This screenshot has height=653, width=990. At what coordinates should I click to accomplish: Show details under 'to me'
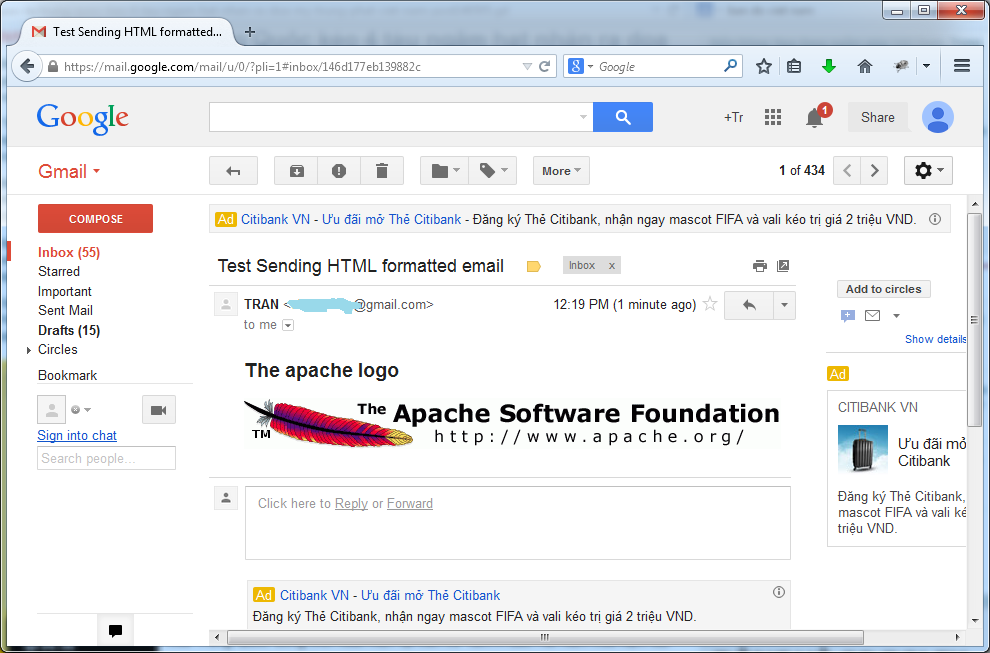pos(288,326)
